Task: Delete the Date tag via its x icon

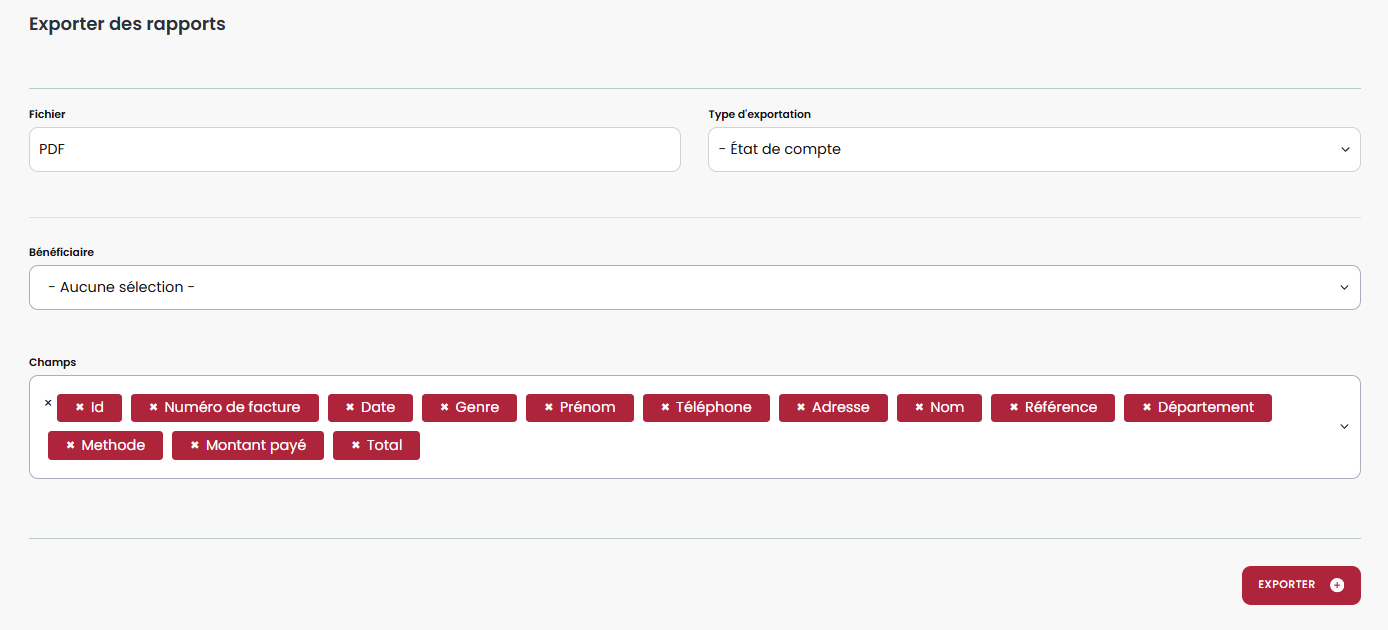Action: (350, 408)
